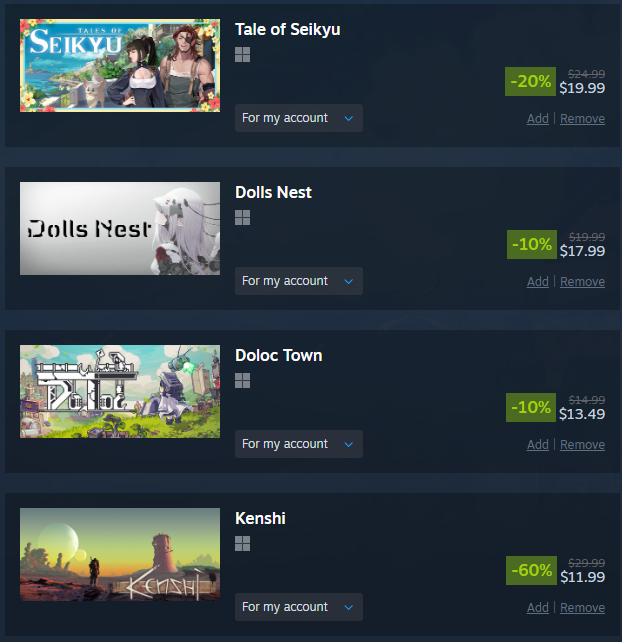
Task: Click Windows platform icon under Doloc Town
Action: pyautogui.click(x=242, y=380)
